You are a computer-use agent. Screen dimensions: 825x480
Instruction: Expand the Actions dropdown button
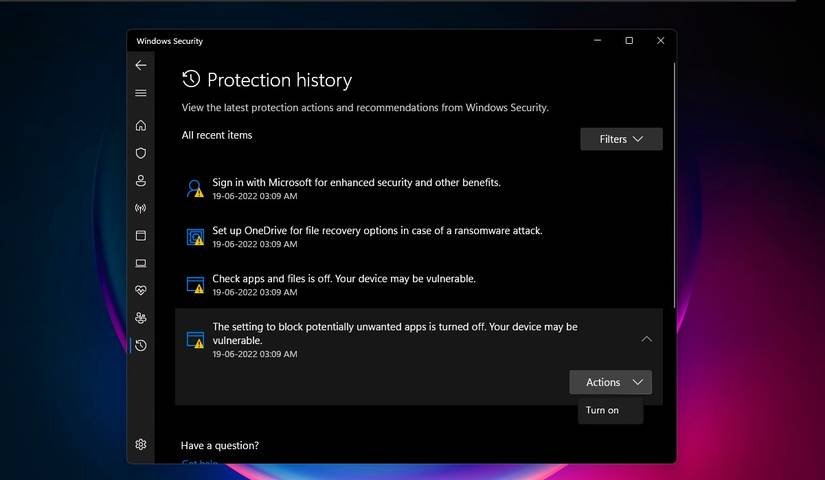point(610,382)
